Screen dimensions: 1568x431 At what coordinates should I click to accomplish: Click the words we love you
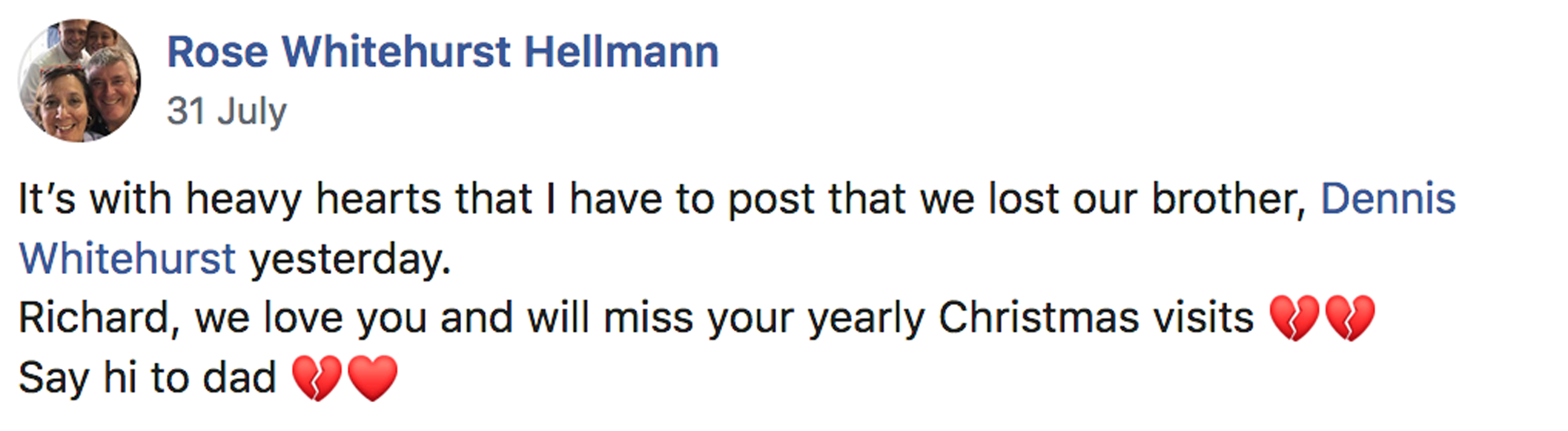click(311, 318)
